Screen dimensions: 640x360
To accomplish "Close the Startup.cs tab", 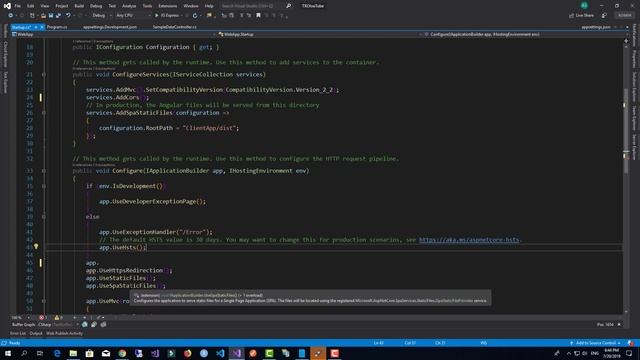I will pyautogui.click(x=42, y=27).
